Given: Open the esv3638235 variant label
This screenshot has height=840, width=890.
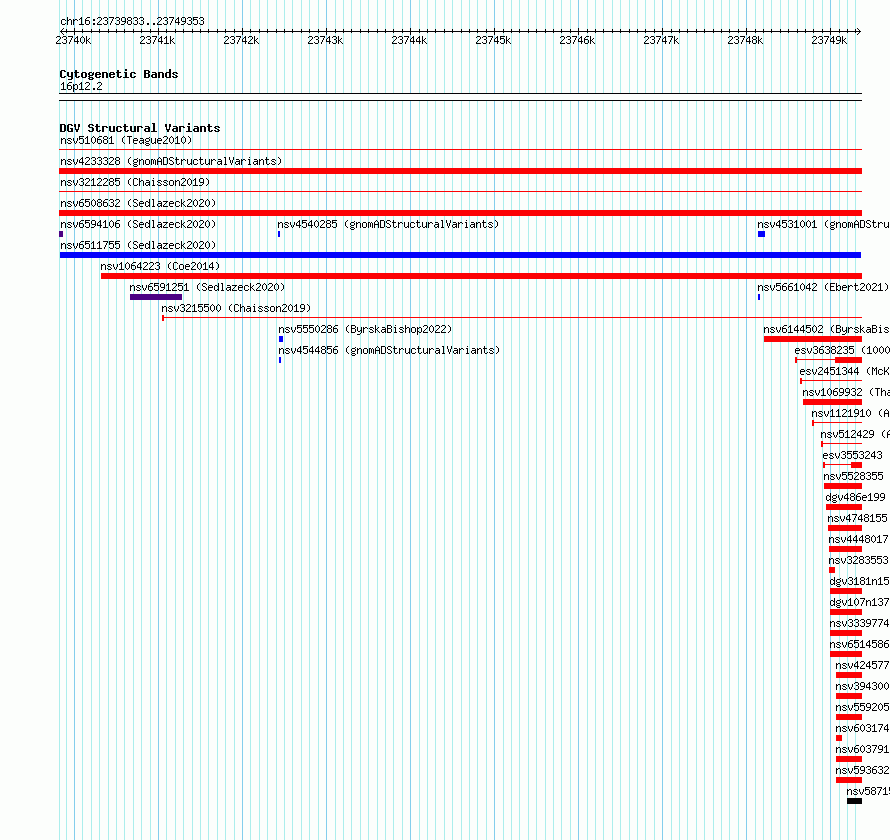Looking at the screenshot, I should coord(842,350).
